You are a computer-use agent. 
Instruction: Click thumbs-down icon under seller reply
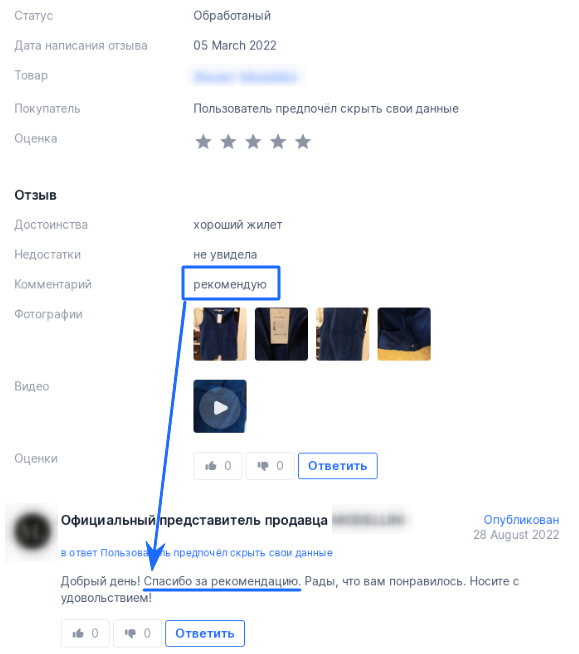[130, 633]
